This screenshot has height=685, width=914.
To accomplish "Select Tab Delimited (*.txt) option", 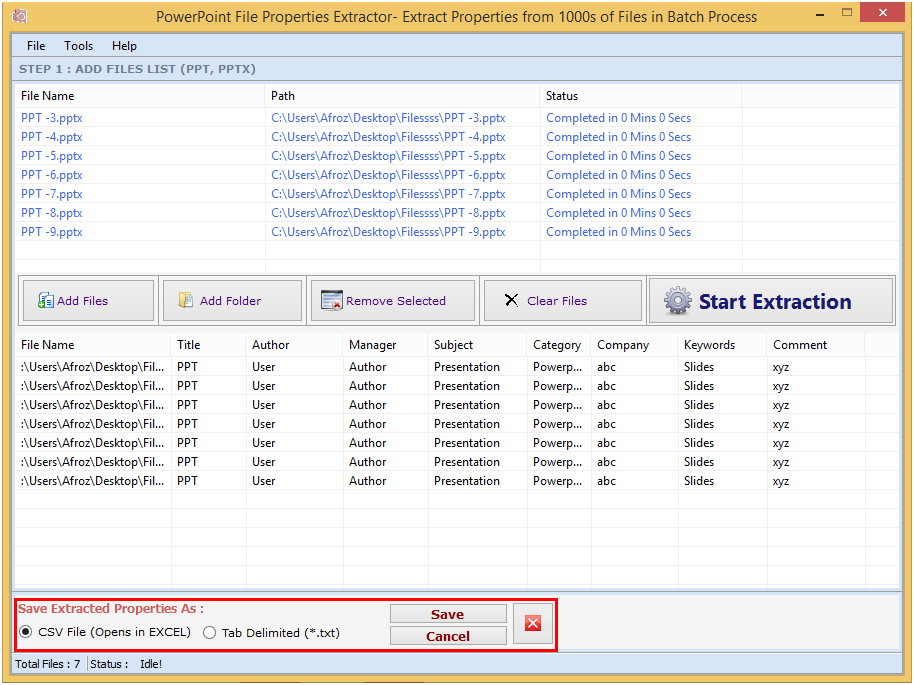I will pyautogui.click(x=272, y=633).
